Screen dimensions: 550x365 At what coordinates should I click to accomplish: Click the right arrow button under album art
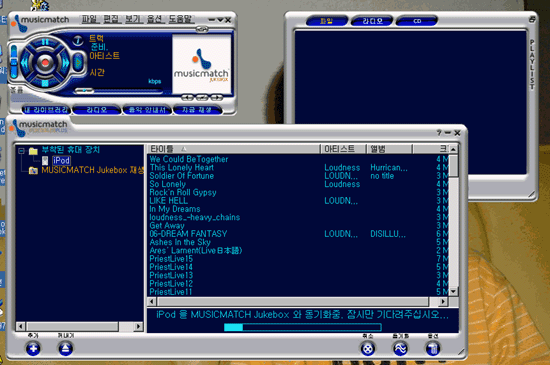(217, 97)
